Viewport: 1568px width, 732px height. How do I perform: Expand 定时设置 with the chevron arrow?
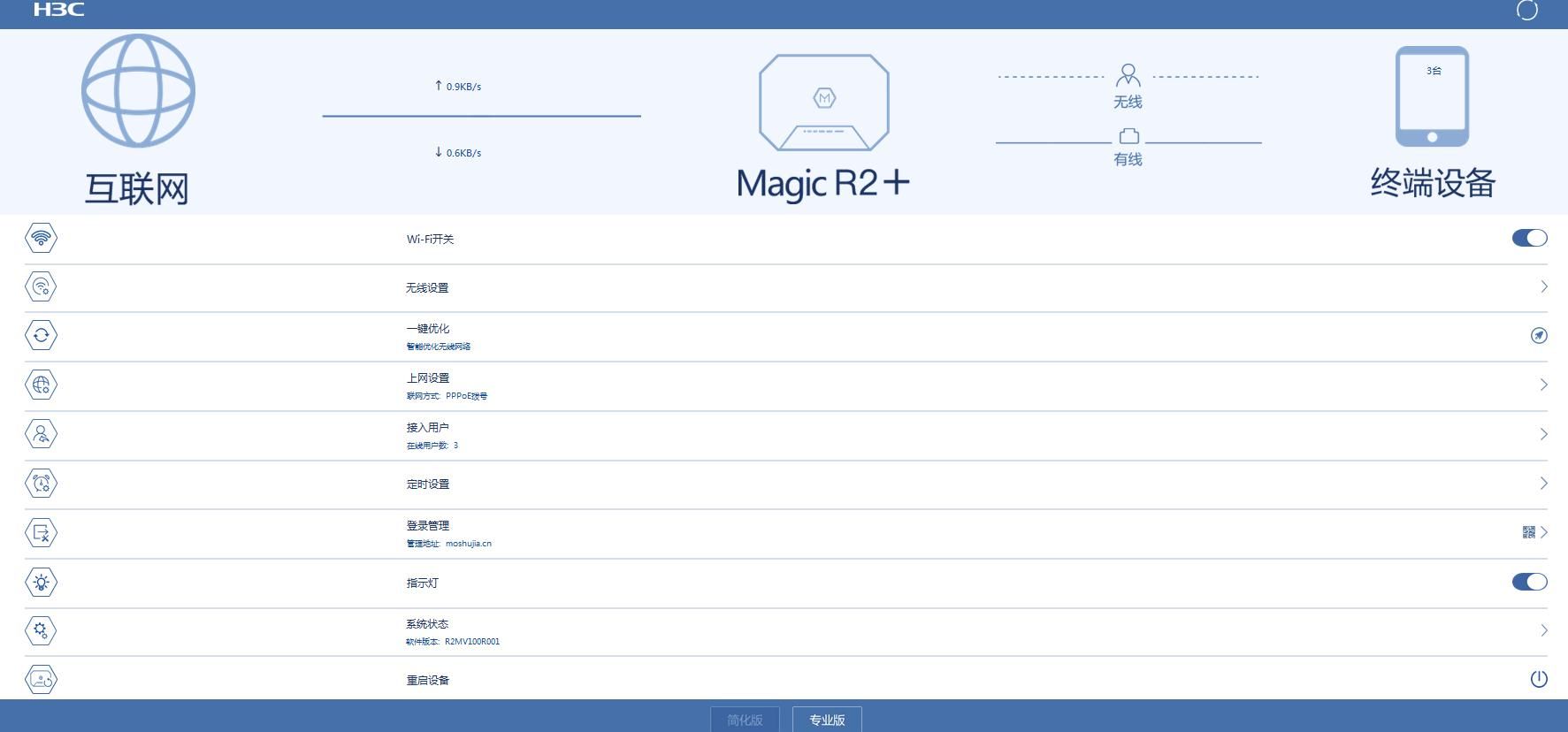(x=1543, y=484)
